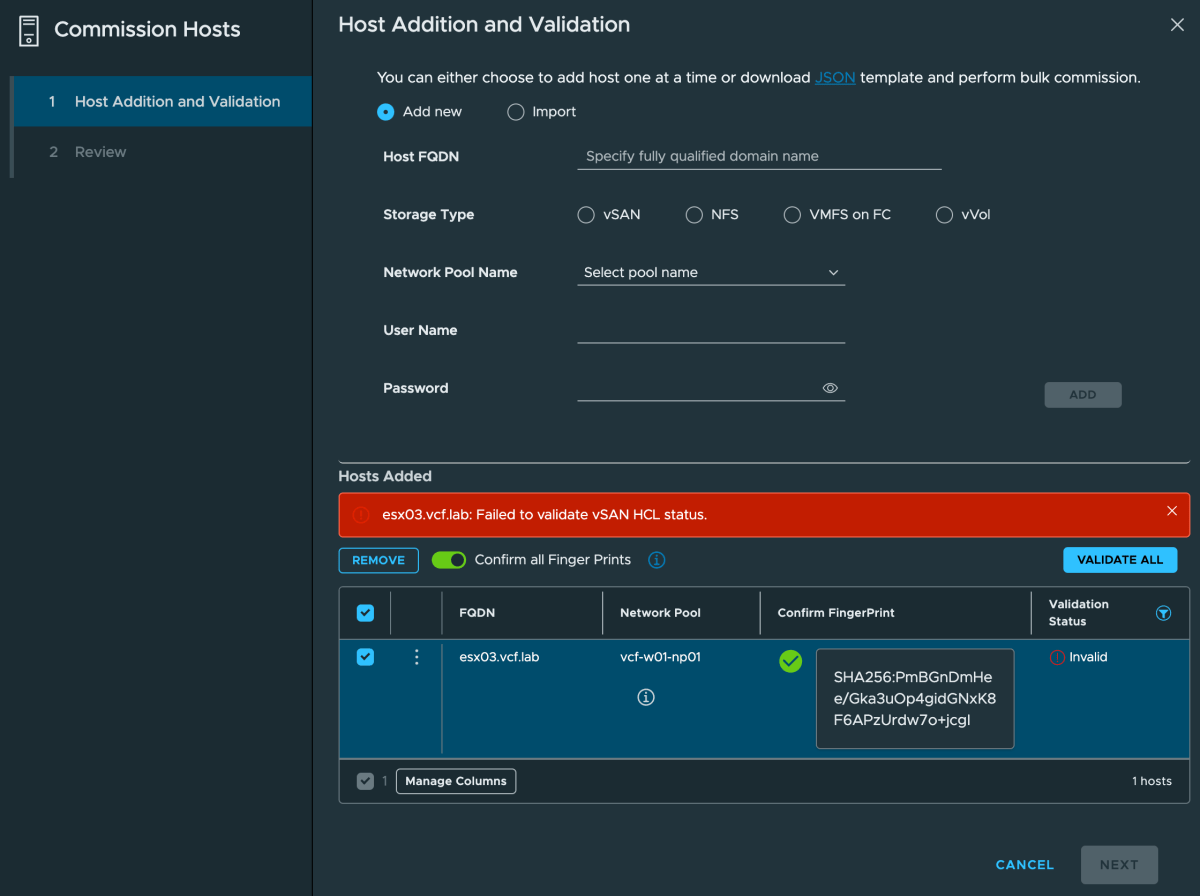Open the JSON template link

(x=835, y=77)
